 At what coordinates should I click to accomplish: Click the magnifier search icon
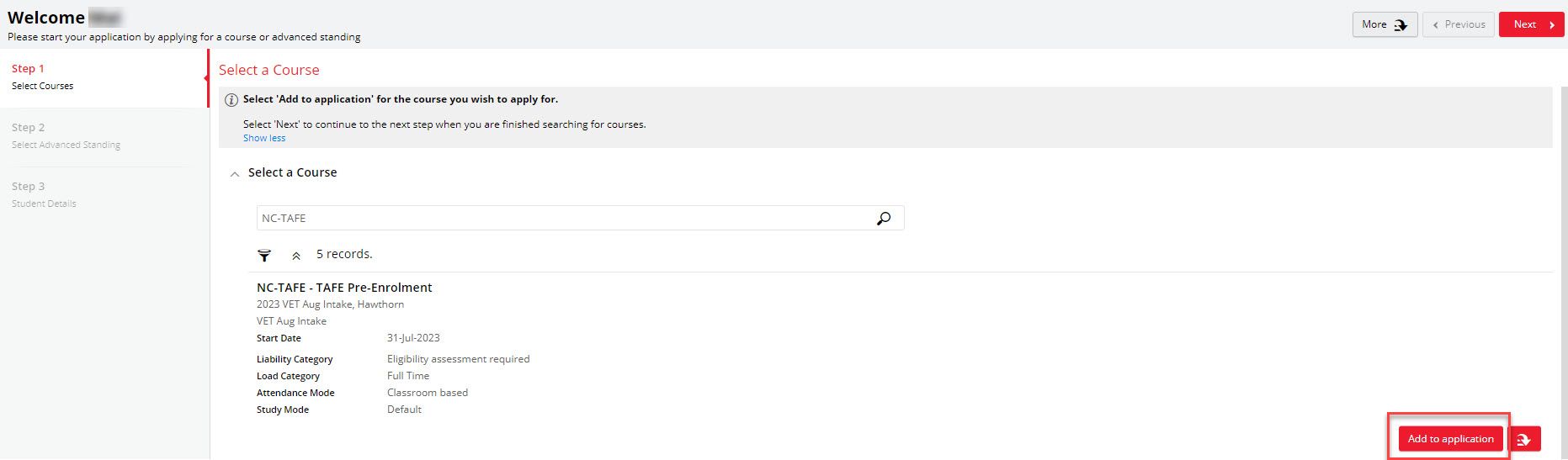coord(883,219)
